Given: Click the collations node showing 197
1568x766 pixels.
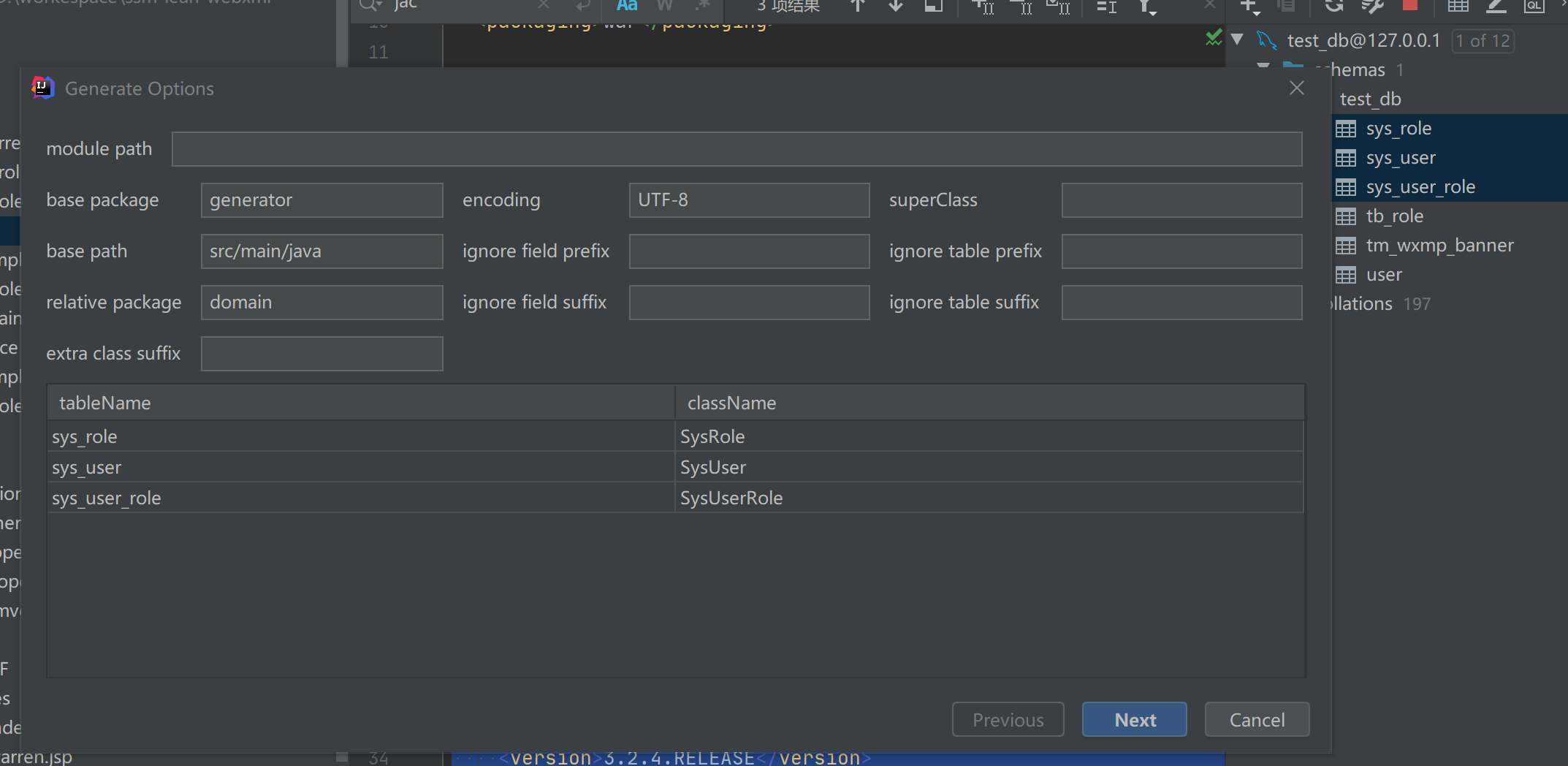Looking at the screenshot, I should [x=1381, y=304].
